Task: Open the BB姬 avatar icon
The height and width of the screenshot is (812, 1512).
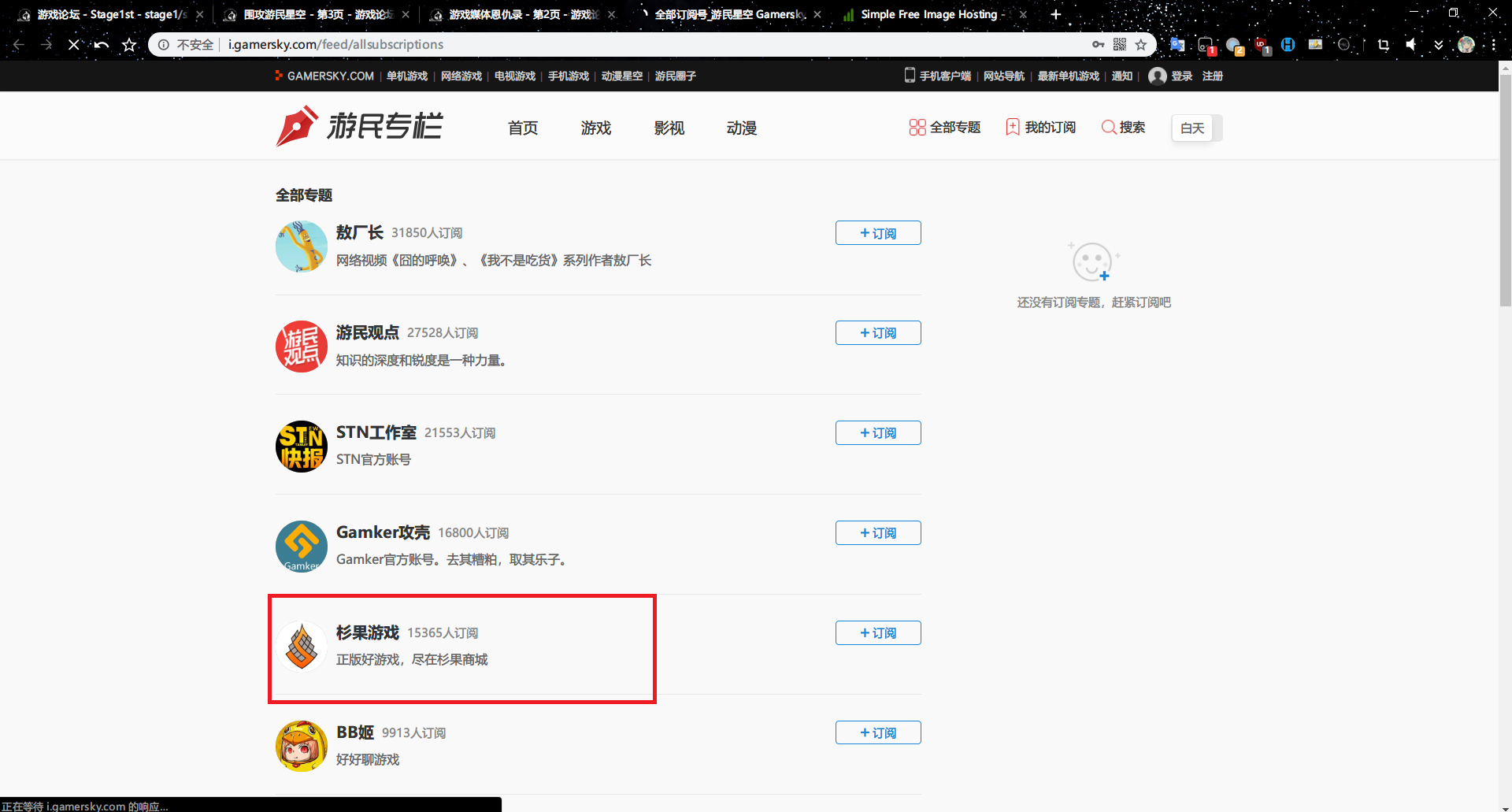Action: [302, 747]
